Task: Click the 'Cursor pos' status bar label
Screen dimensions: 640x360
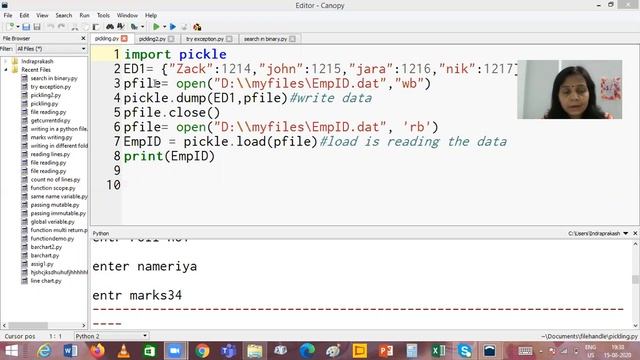Action: coord(20,336)
